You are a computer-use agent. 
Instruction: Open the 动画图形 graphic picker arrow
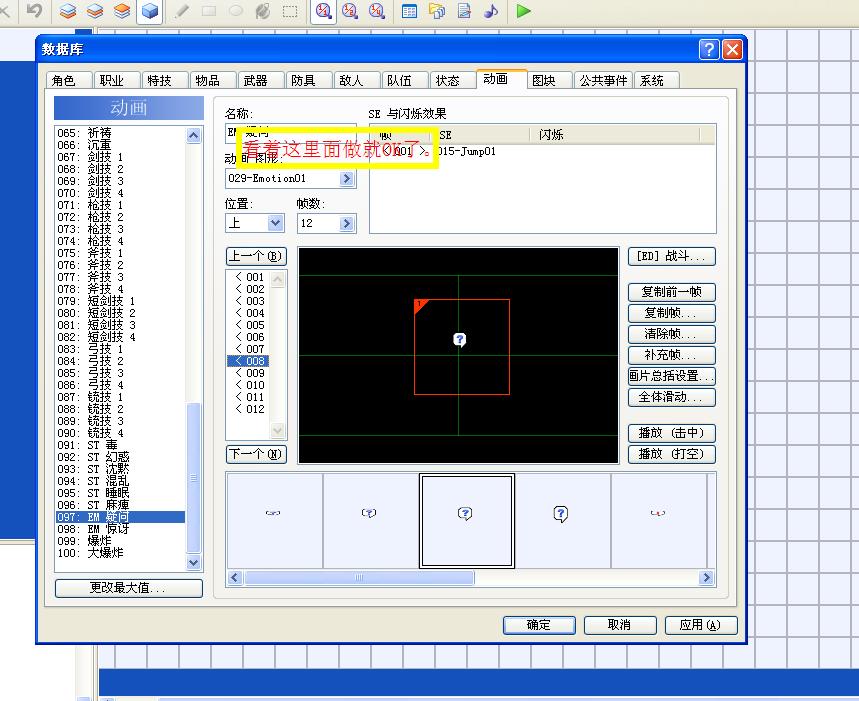point(346,179)
